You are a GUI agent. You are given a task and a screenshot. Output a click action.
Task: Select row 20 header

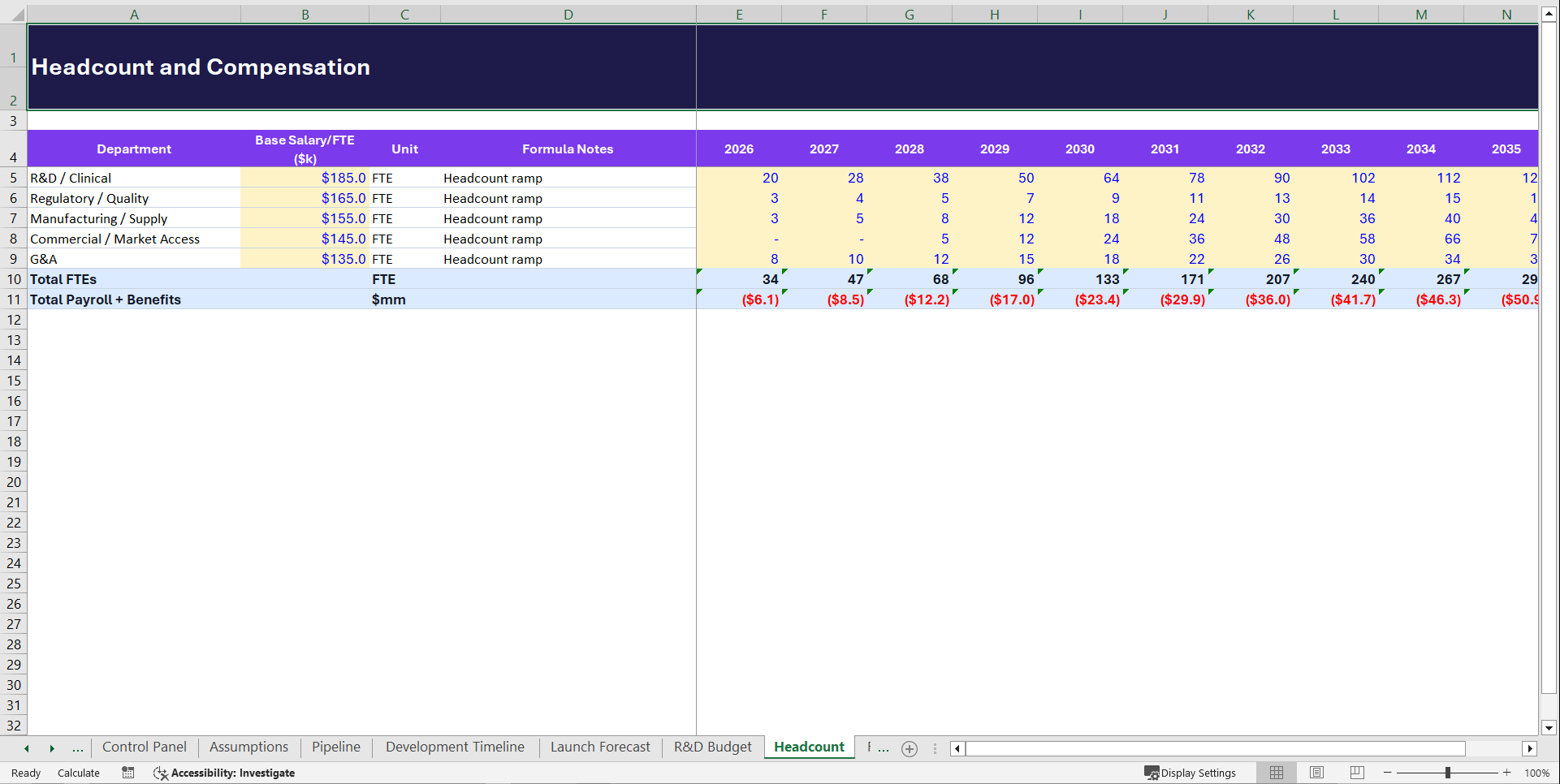14,482
